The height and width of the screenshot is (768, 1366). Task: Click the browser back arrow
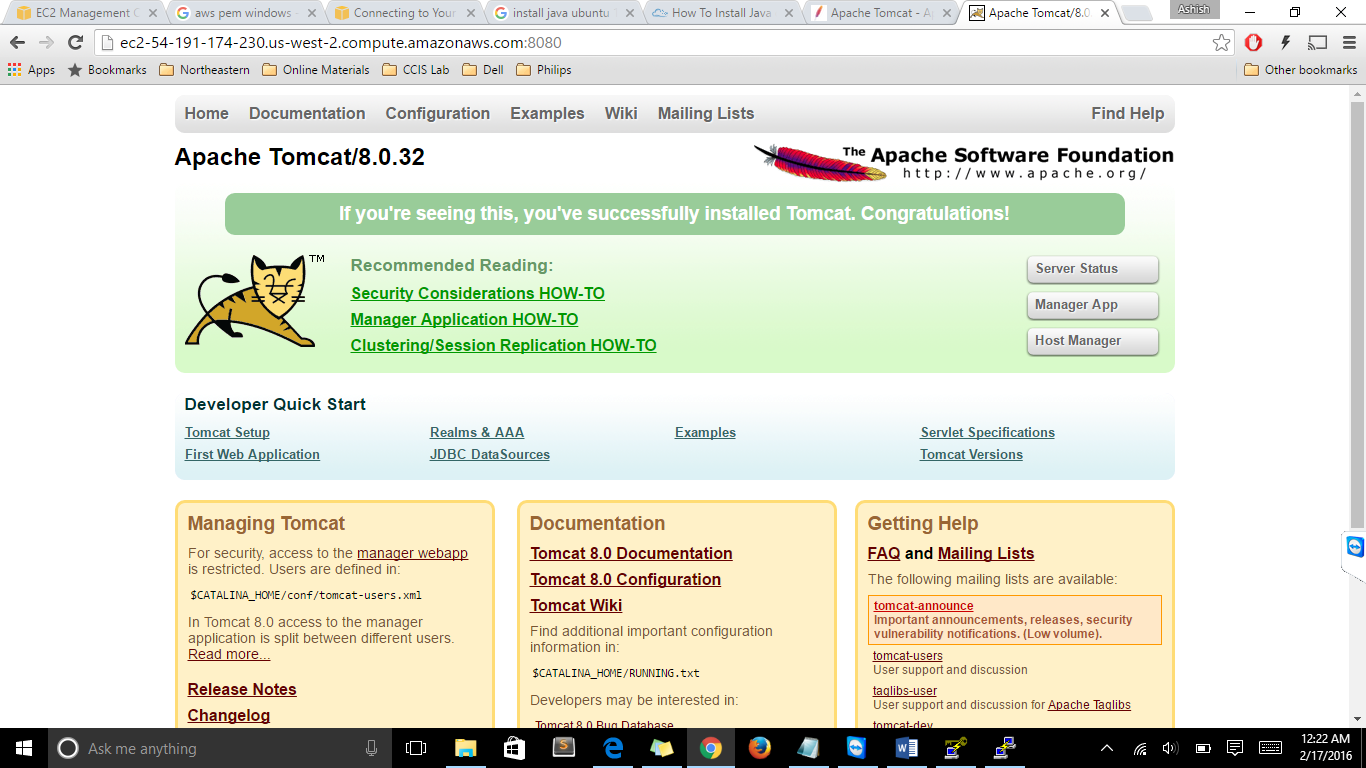[x=17, y=43]
